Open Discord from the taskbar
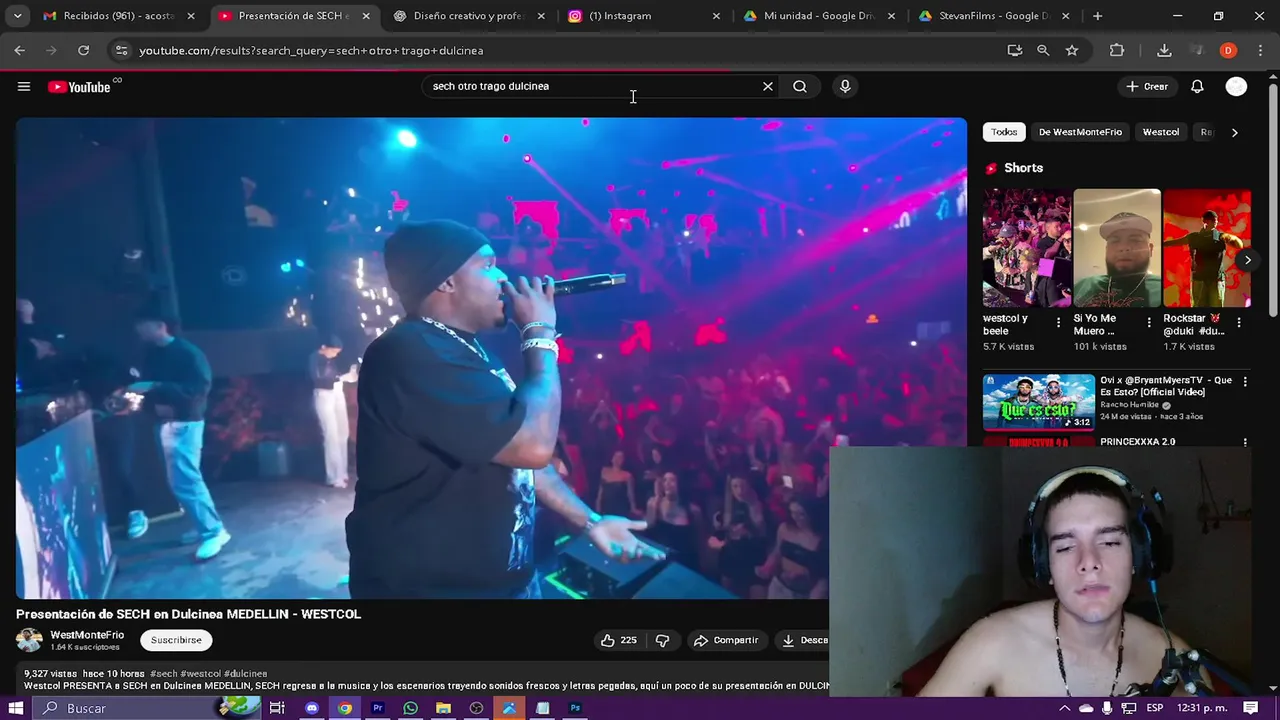Image resolution: width=1280 pixels, height=720 pixels. (x=312, y=708)
